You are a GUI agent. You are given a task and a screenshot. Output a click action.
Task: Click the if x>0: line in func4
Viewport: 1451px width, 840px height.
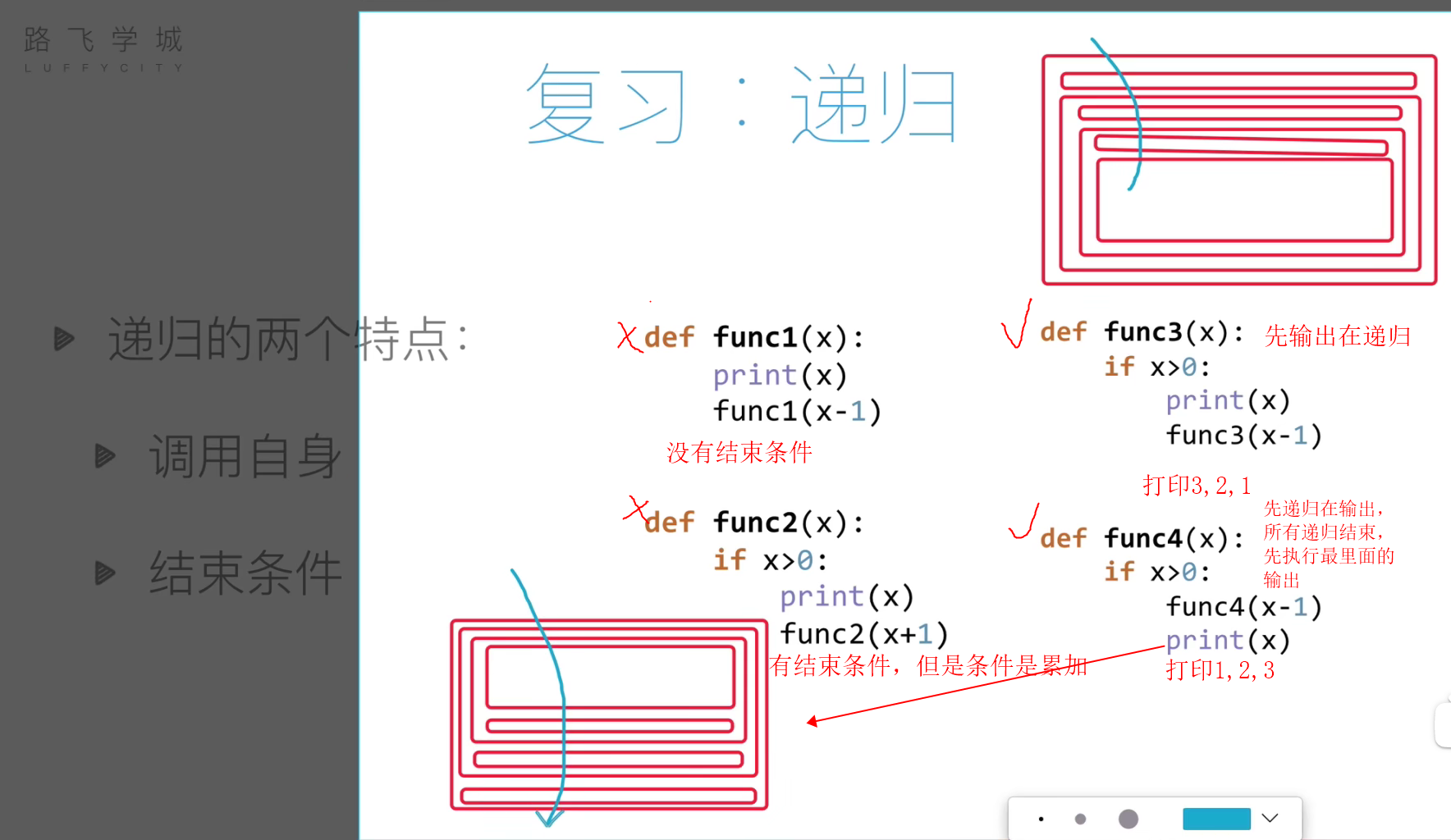1157,572
